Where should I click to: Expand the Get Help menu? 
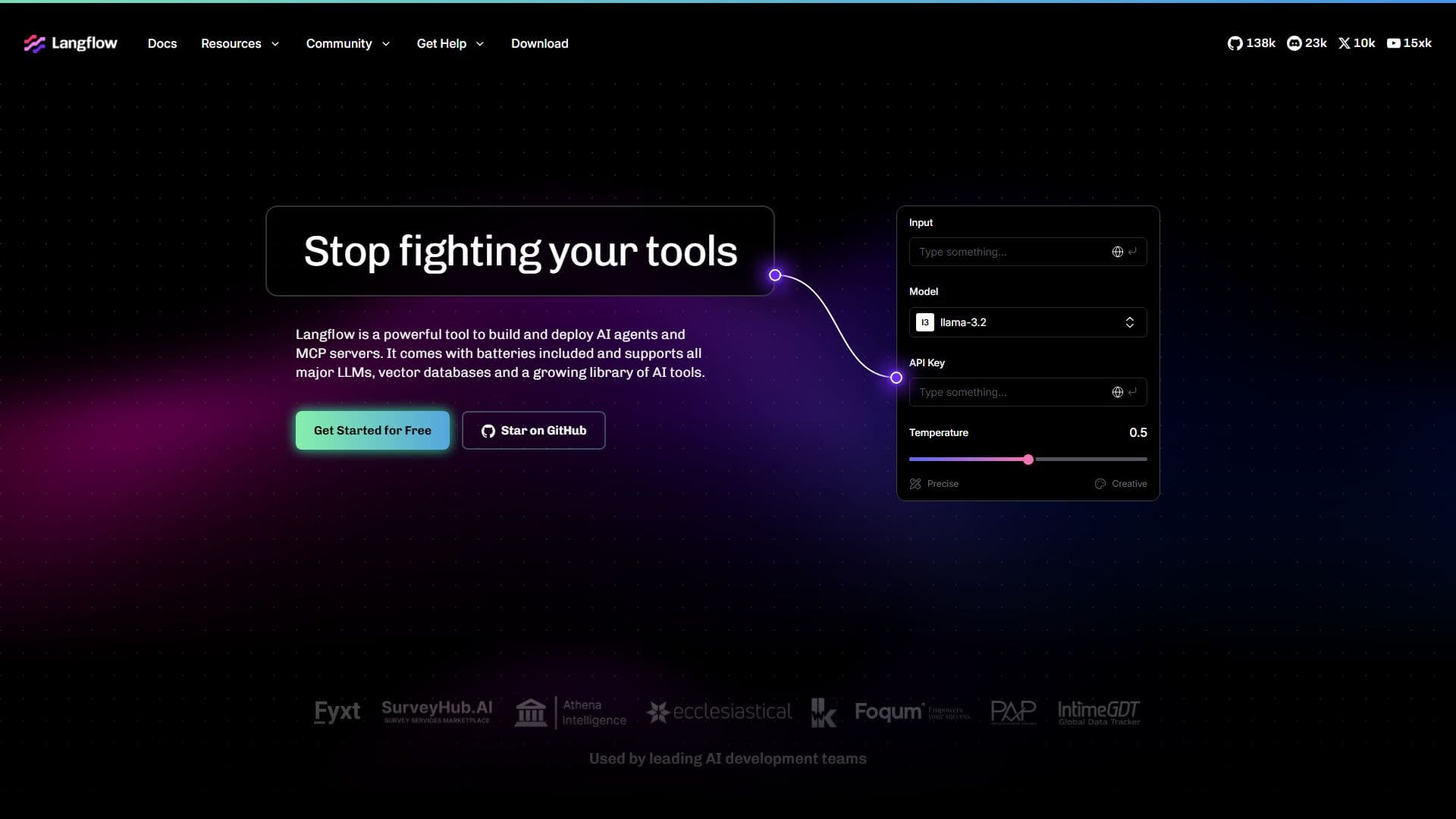pyautogui.click(x=450, y=43)
